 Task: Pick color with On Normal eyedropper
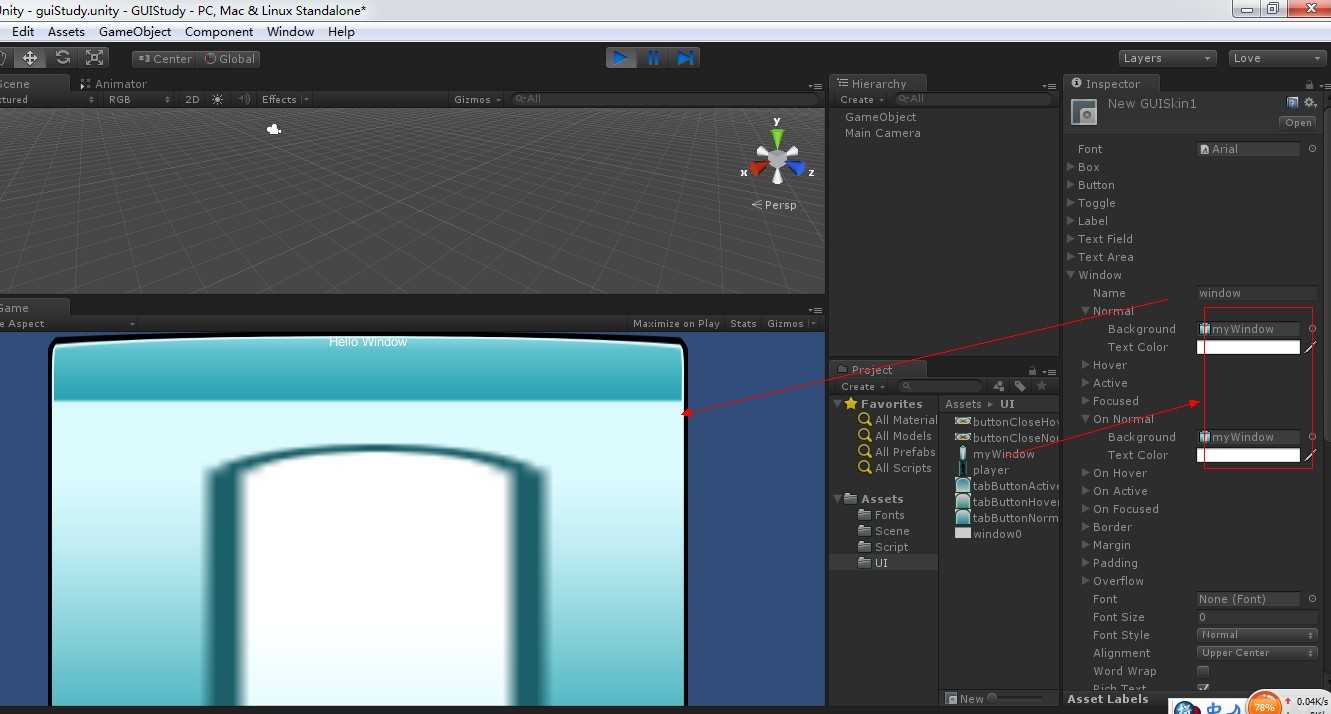pyautogui.click(x=1311, y=455)
